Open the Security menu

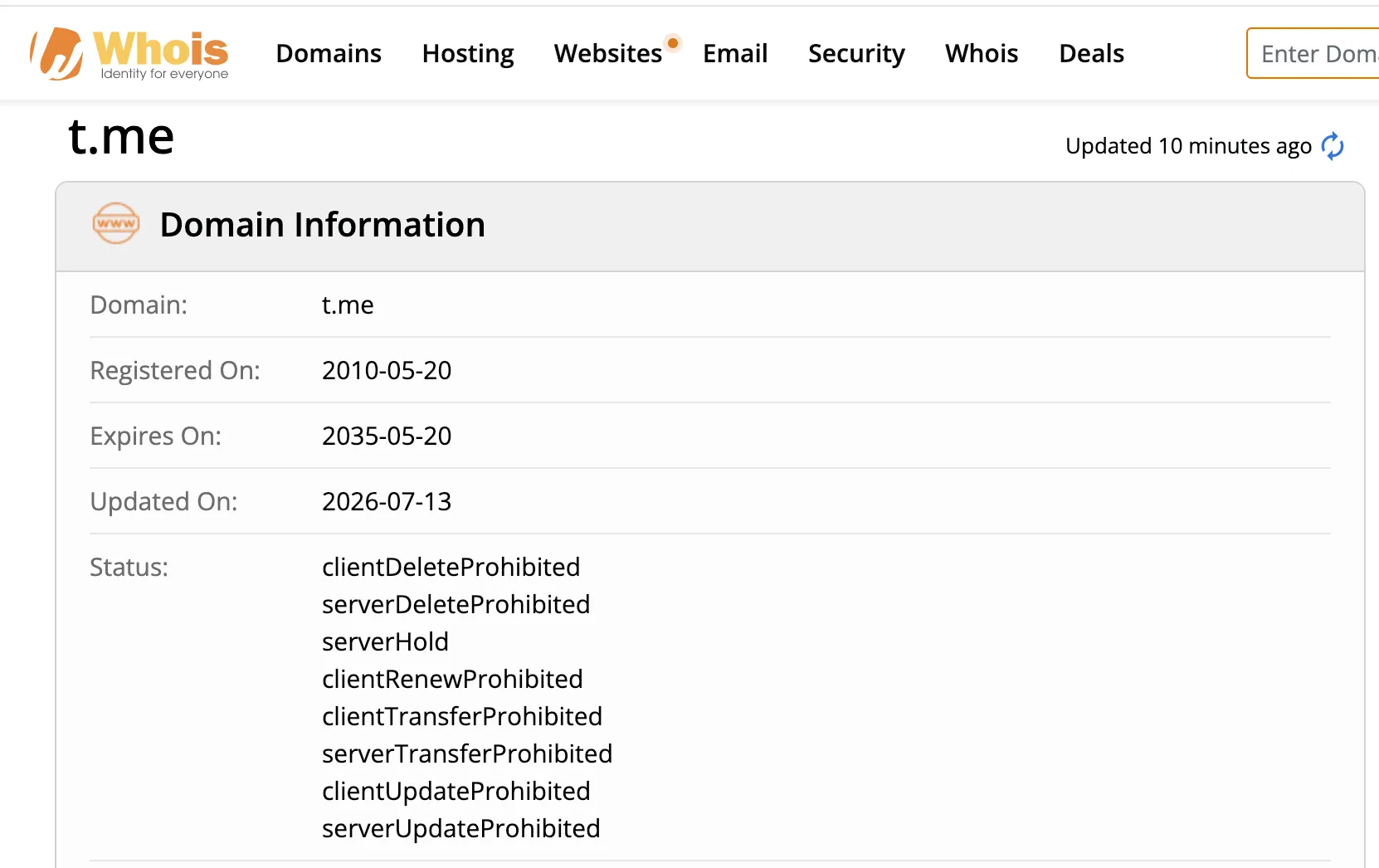(x=856, y=54)
